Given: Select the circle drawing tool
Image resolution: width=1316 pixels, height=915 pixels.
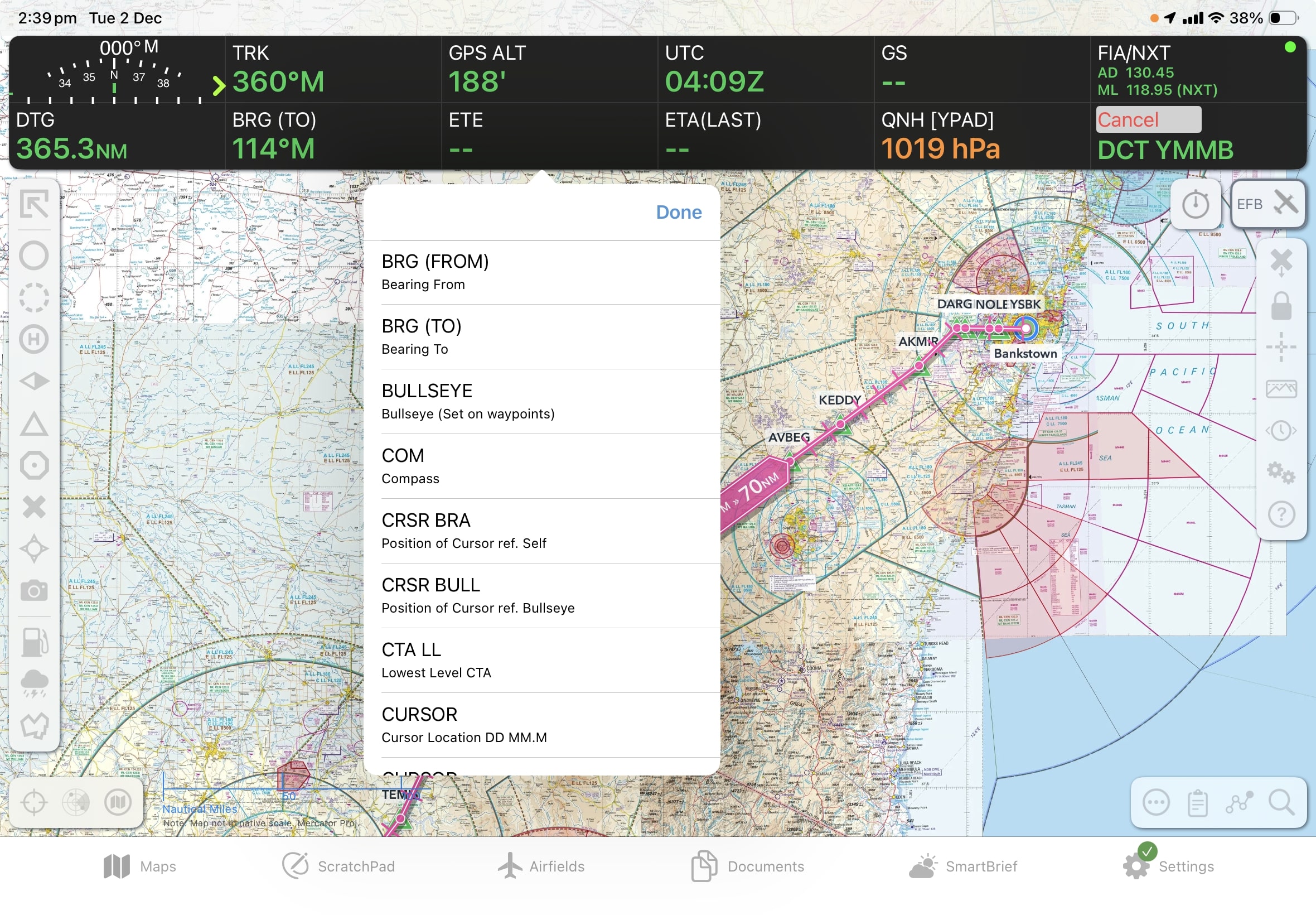Looking at the screenshot, I should [x=34, y=255].
